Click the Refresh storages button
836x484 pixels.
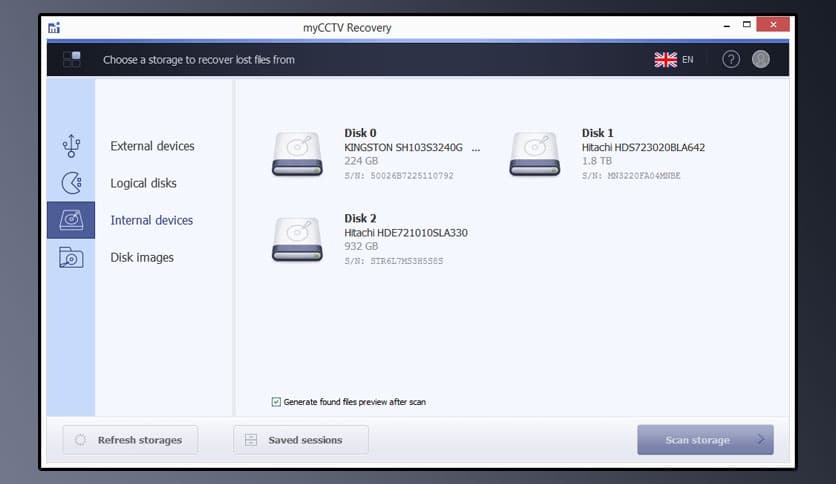[x=130, y=440]
